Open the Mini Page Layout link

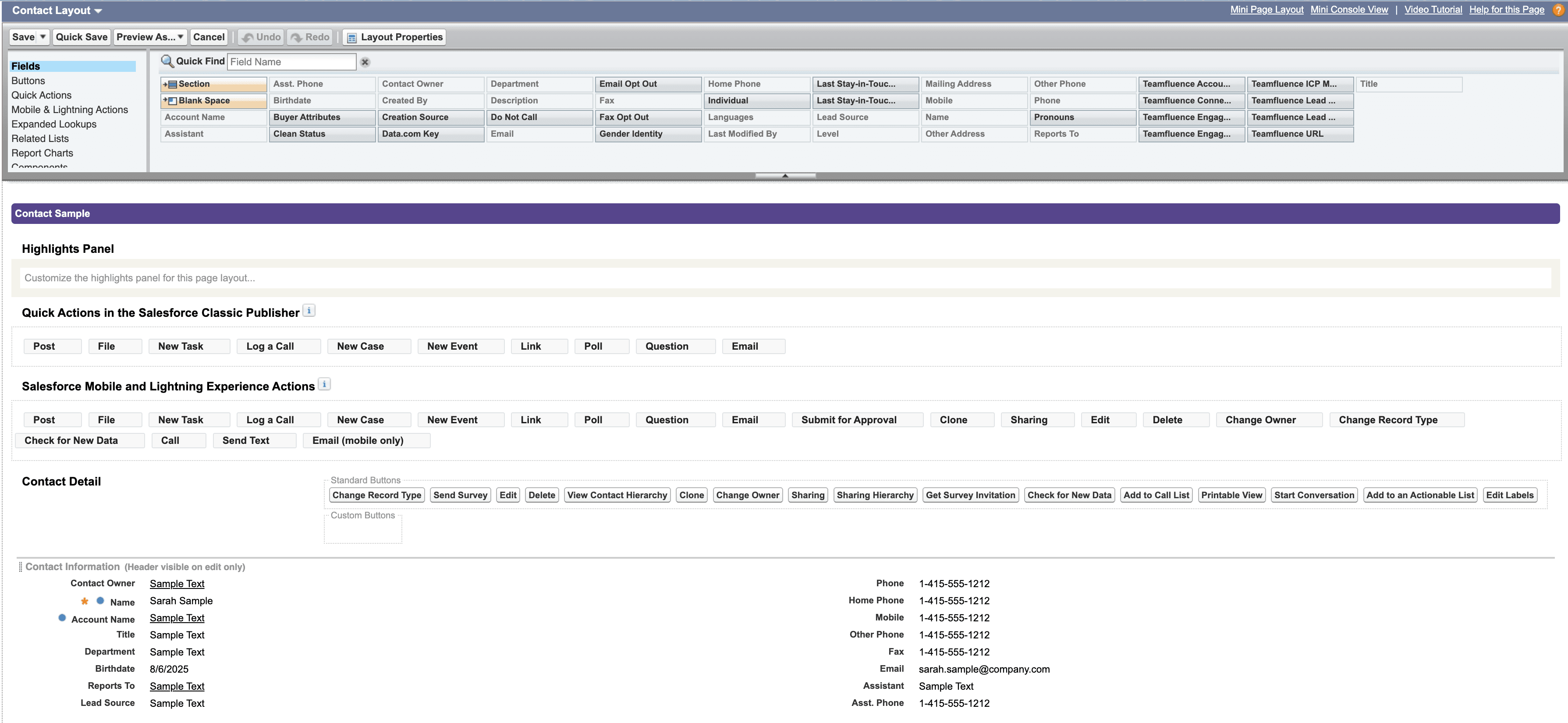[x=1266, y=10]
